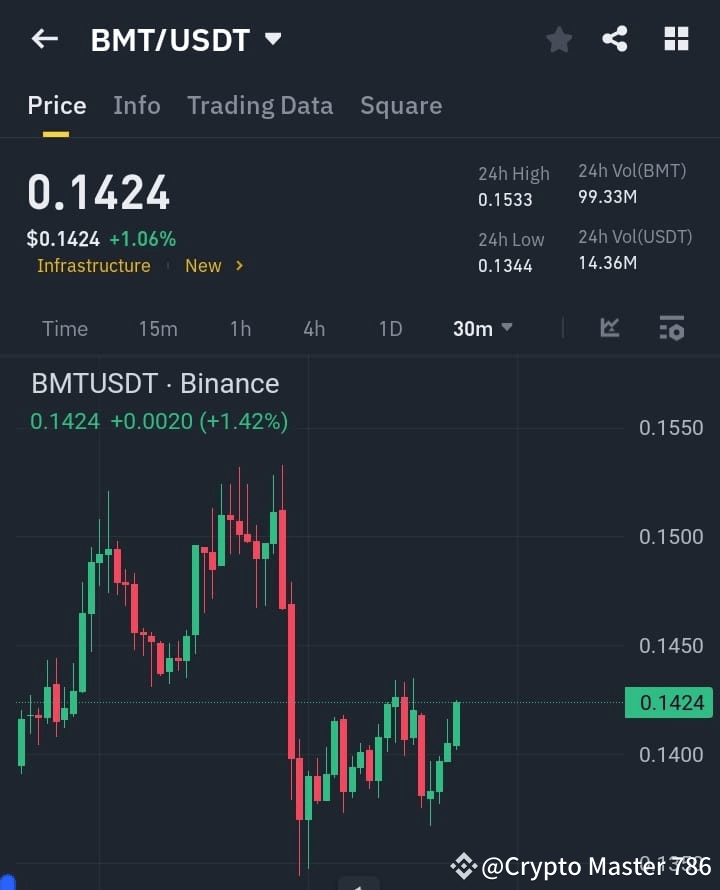This screenshot has height=890, width=720.
Task: View the Infrastructure category label
Action: 93,265
